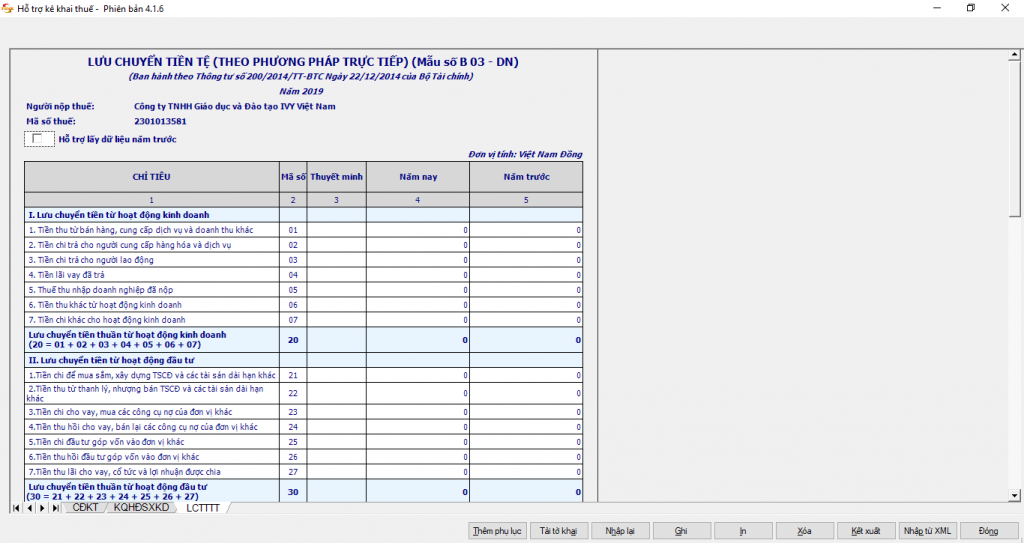Click the first-sheet navigation arrow
Viewport: 1024px width, 543px height.
[16, 508]
